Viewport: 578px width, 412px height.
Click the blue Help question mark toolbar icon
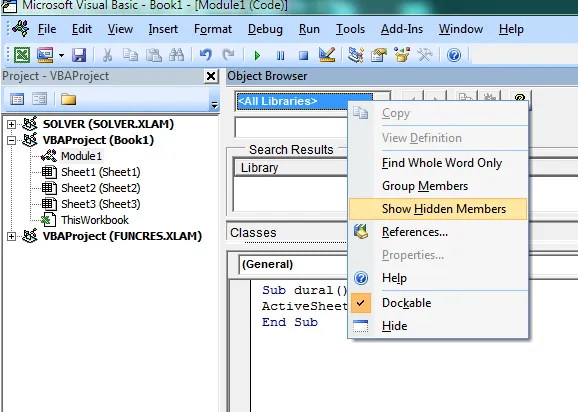pyautogui.click(x=454, y=56)
